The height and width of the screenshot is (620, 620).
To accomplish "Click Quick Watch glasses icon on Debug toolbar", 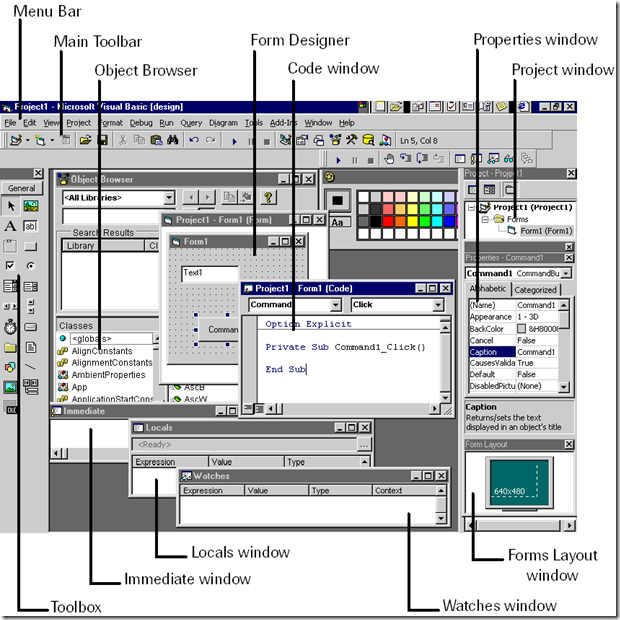I will click(x=508, y=159).
